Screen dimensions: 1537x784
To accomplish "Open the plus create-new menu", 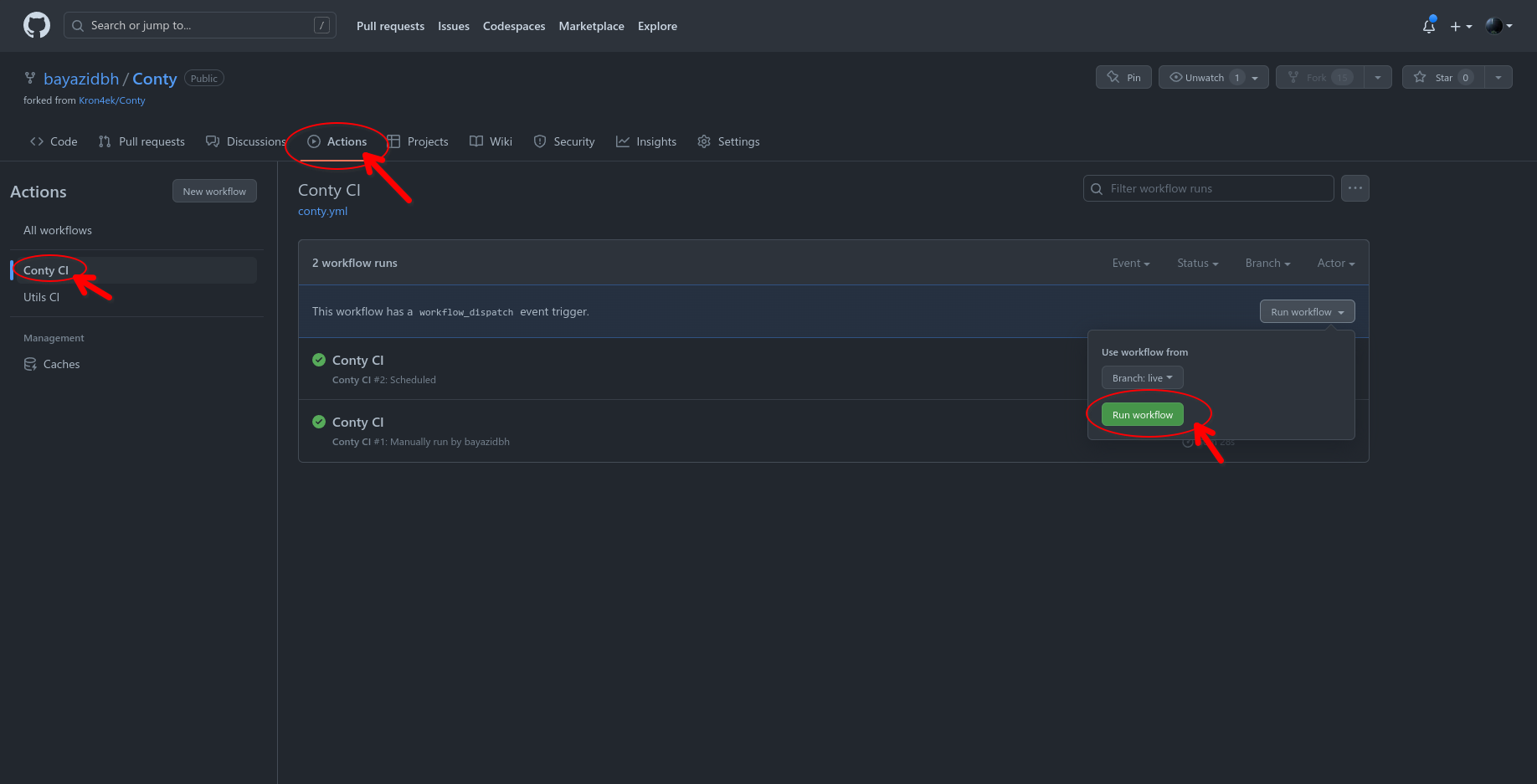I will (1461, 27).
